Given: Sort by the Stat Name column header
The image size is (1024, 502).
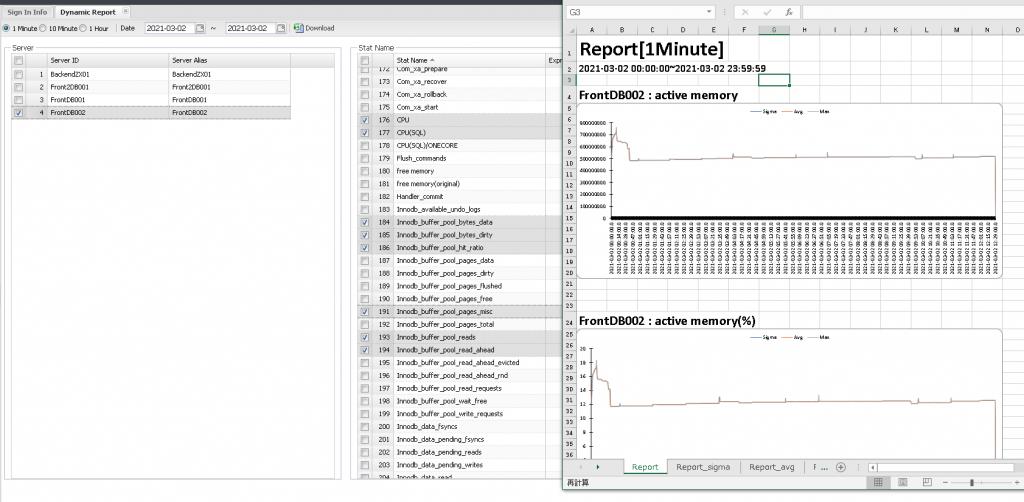Looking at the screenshot, I should 469,60.
